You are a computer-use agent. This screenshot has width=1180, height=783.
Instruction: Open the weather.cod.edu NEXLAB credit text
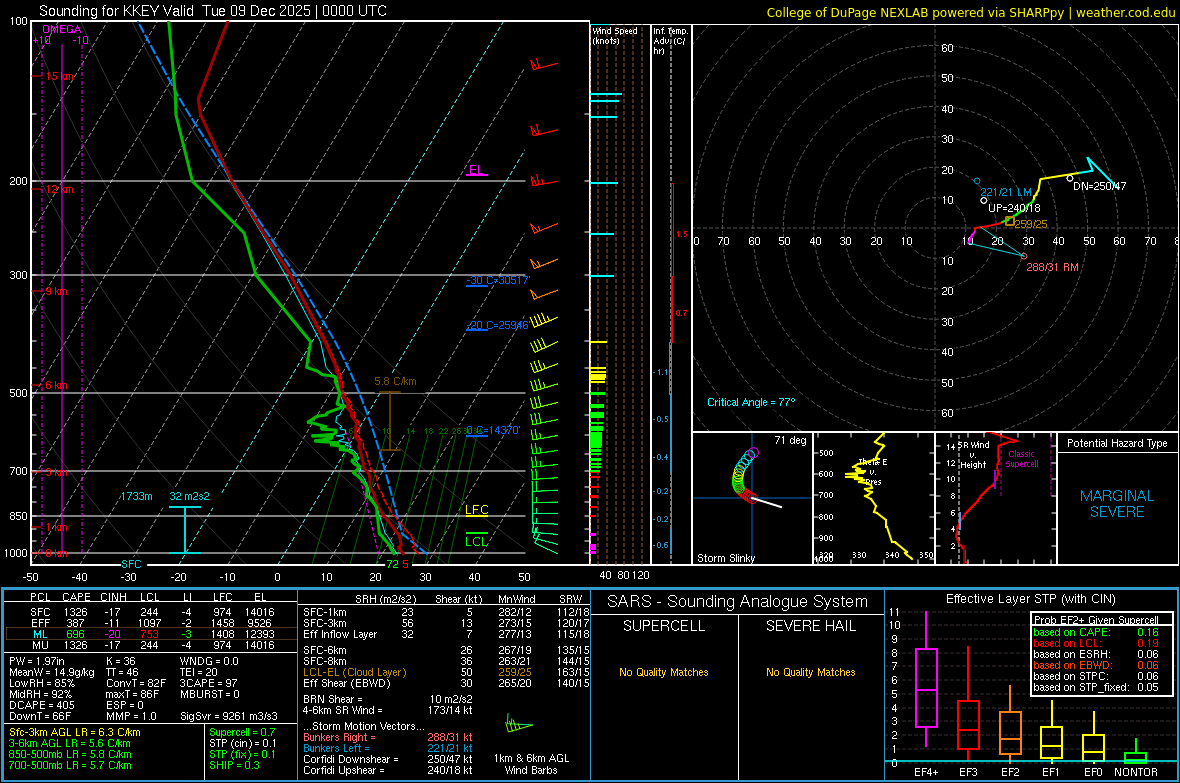coord(970,12)
